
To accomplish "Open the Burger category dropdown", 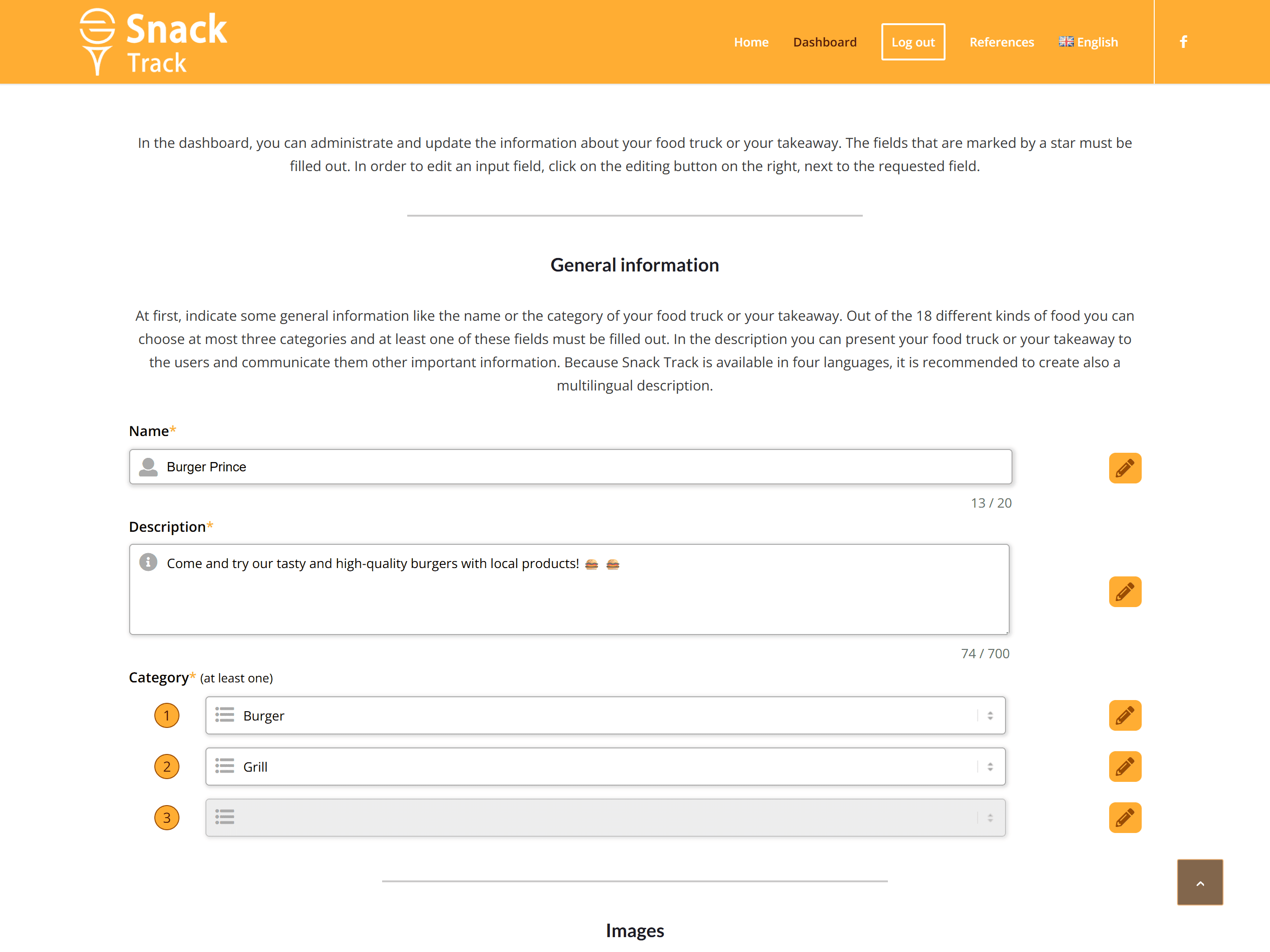I will pyautogui.click(x=605, y=715).
